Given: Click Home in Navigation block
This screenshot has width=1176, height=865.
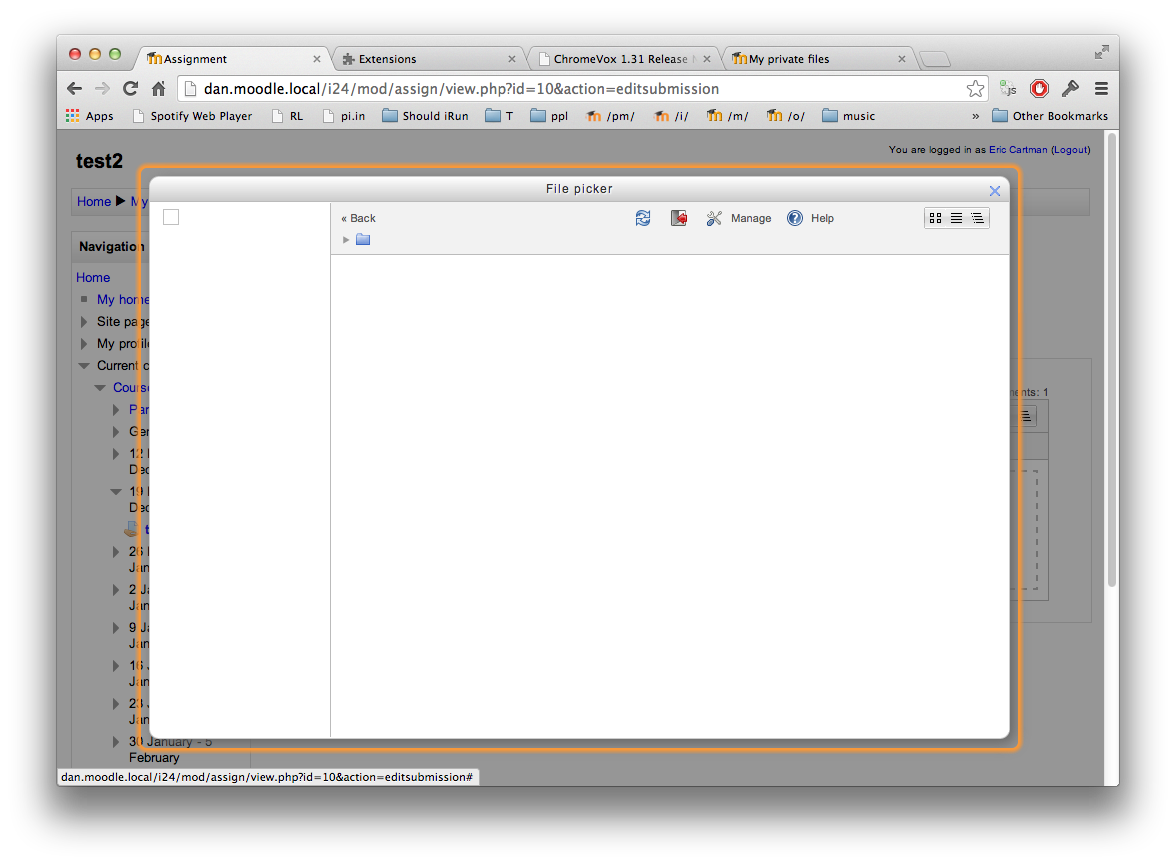Looking at the screenshot, I should click(x=93, y=278).
